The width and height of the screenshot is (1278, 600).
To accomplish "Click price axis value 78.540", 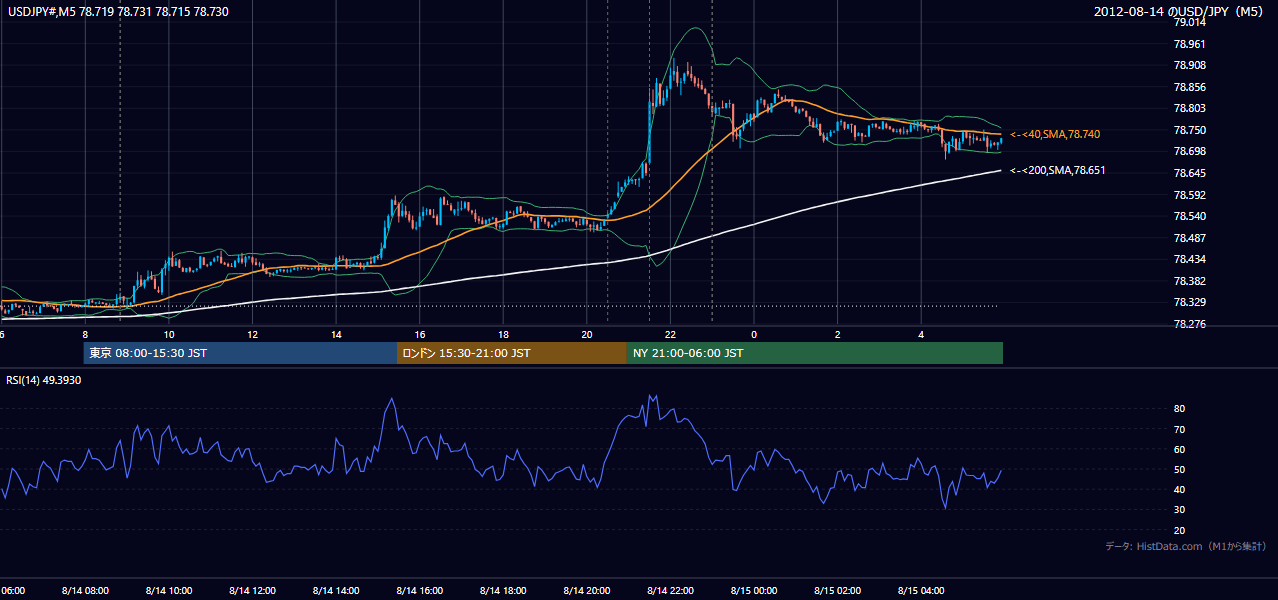I will 1190,216.
